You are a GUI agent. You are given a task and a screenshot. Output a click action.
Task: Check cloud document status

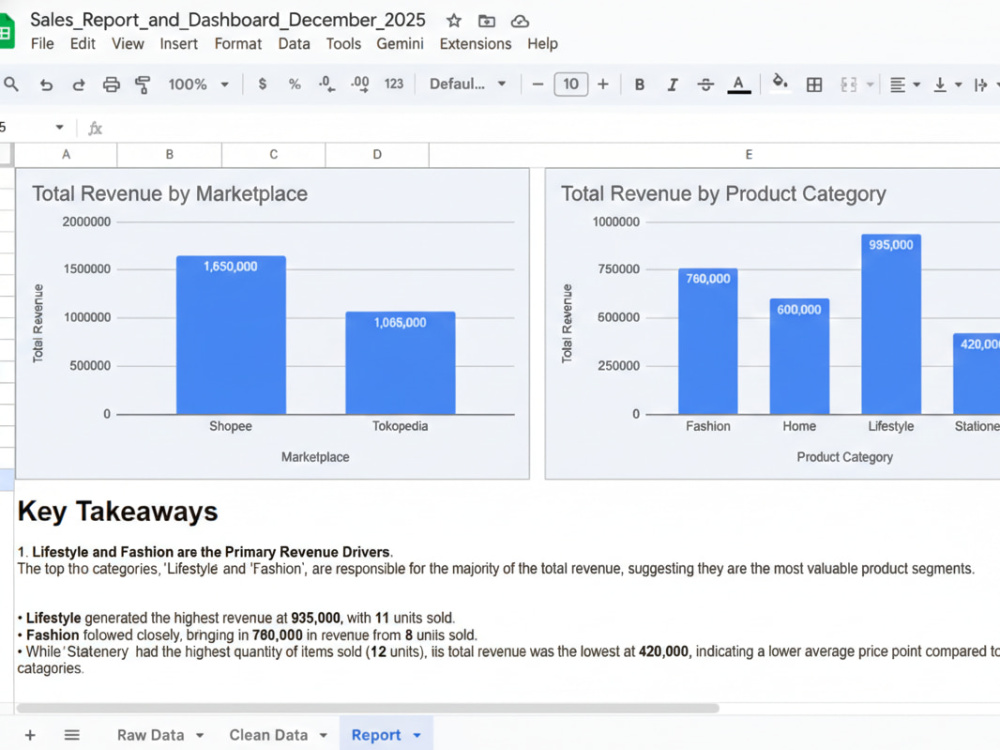520,21
